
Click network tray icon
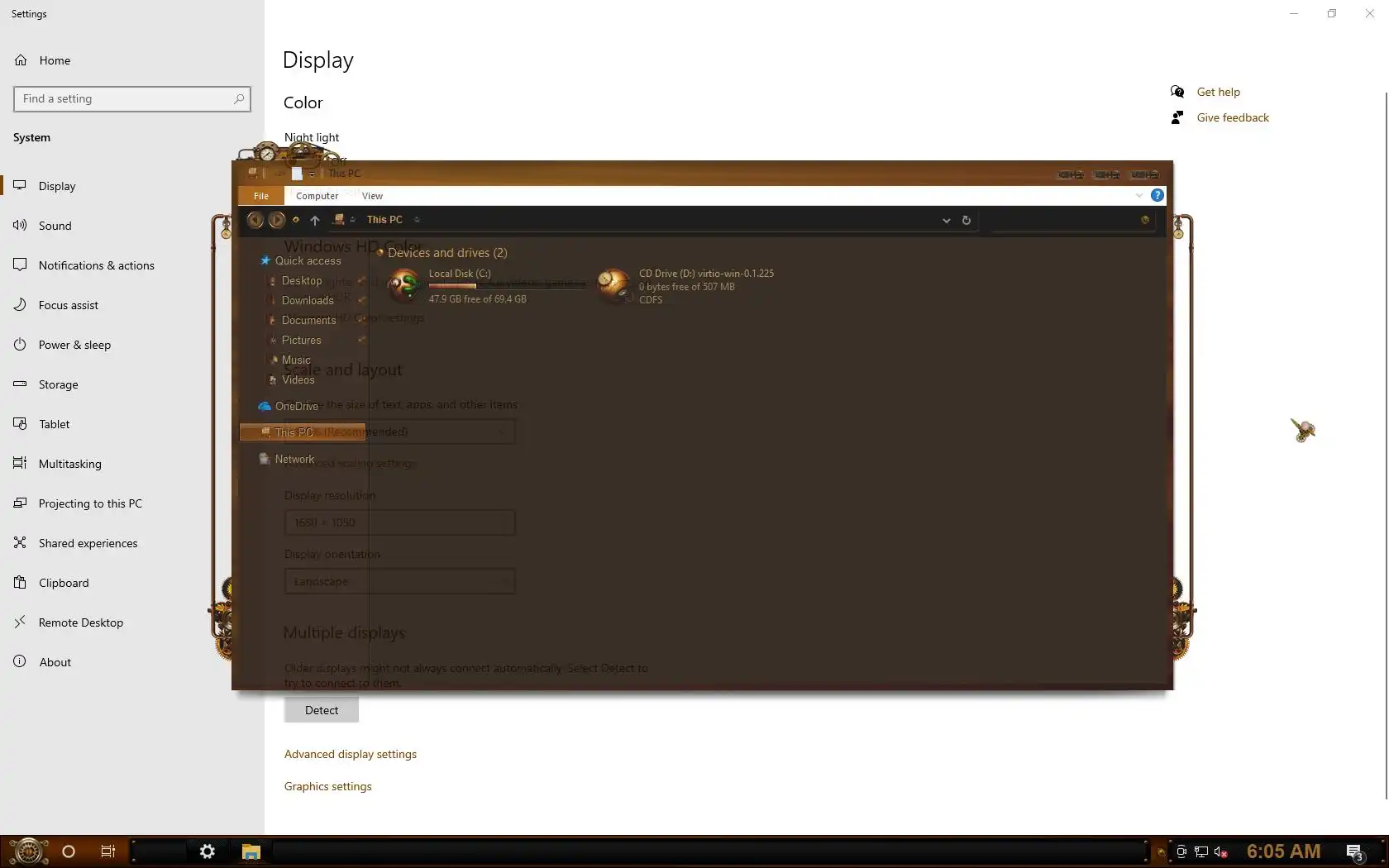(x=1201, y=851)
